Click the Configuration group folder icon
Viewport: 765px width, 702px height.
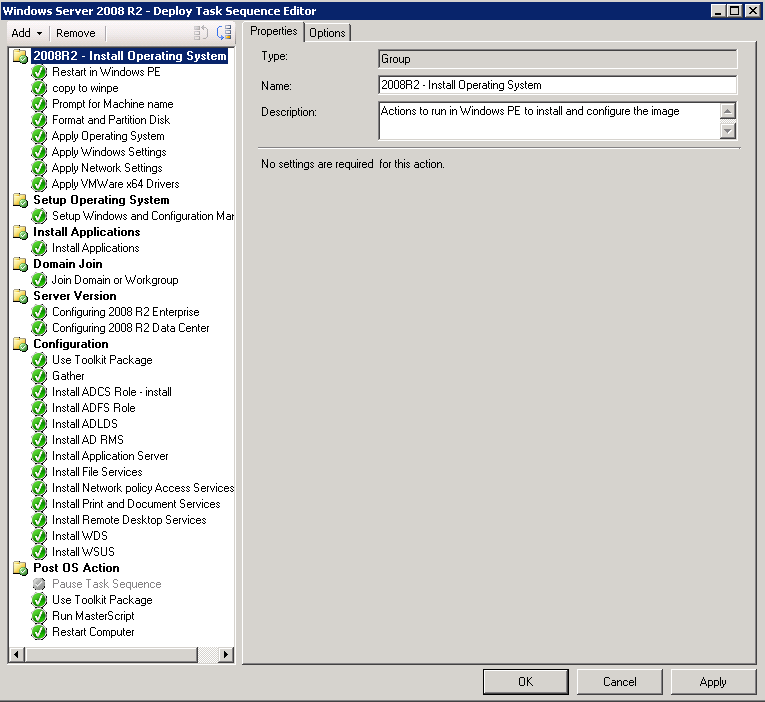coord(20,344)
